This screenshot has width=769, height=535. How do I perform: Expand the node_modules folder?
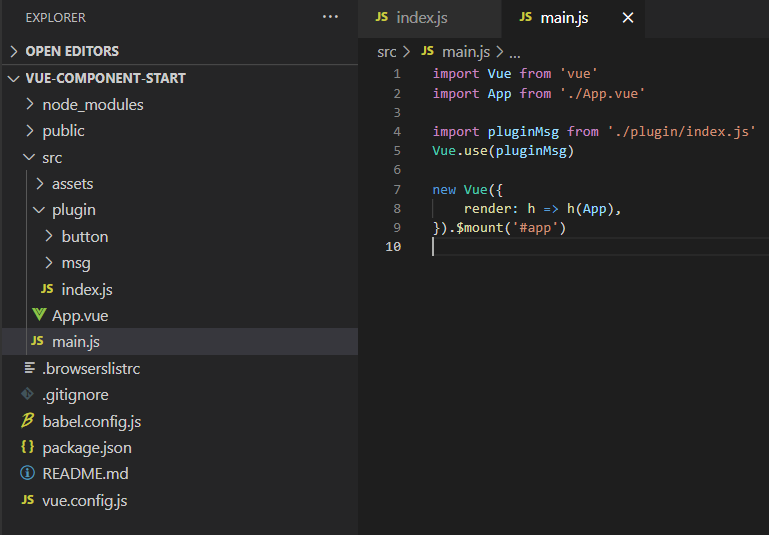point(180,104)
